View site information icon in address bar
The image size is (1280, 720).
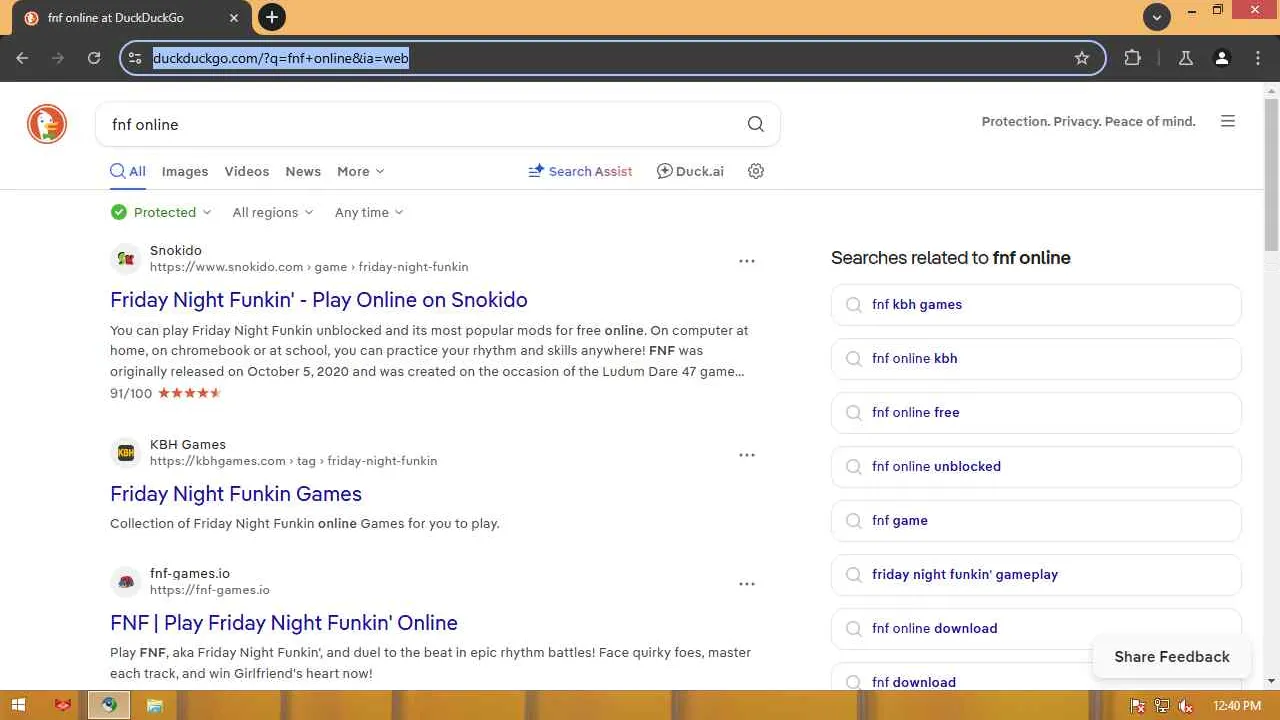[x=136, y=58]
